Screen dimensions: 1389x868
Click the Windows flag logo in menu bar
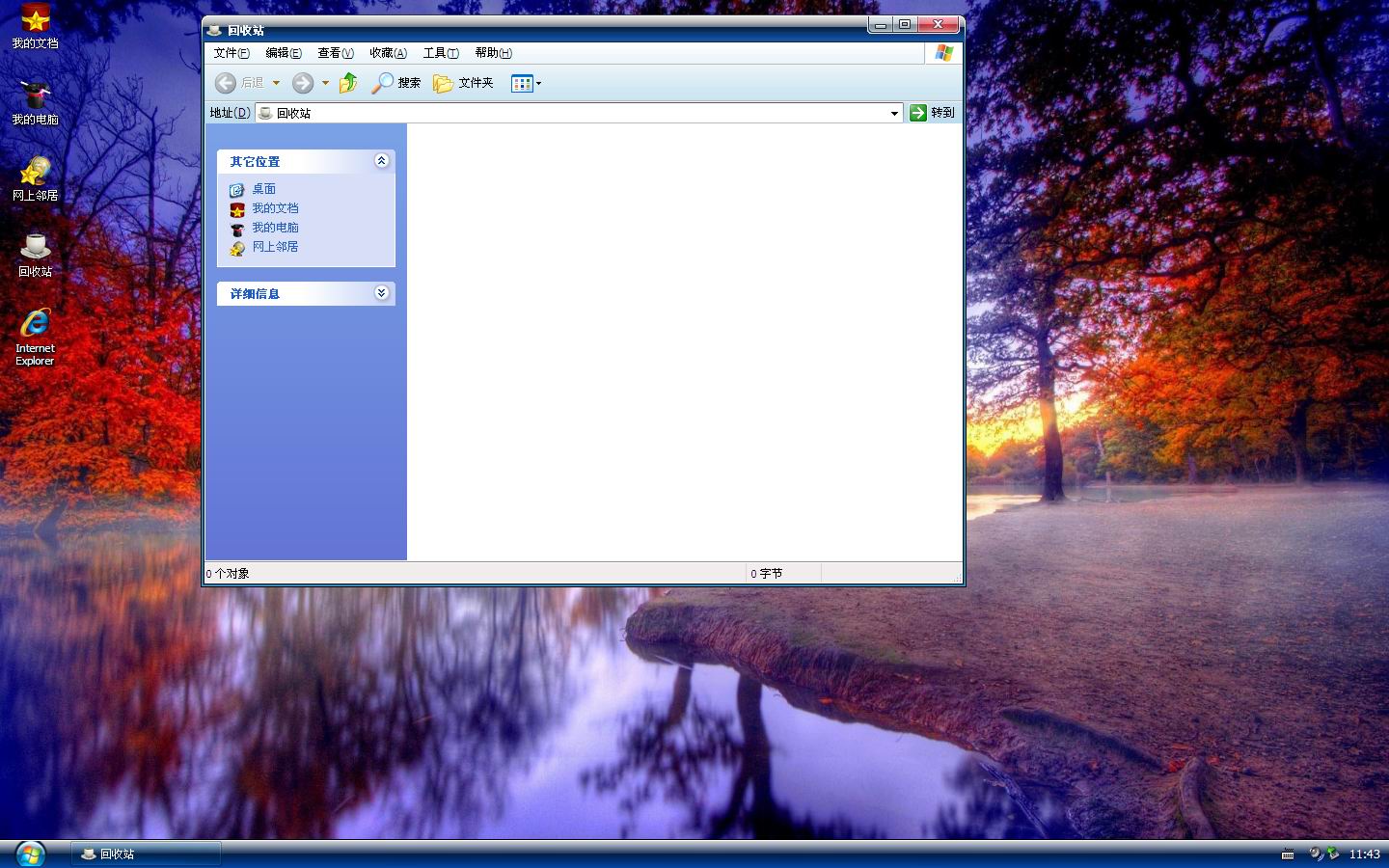tap(943, 53)
